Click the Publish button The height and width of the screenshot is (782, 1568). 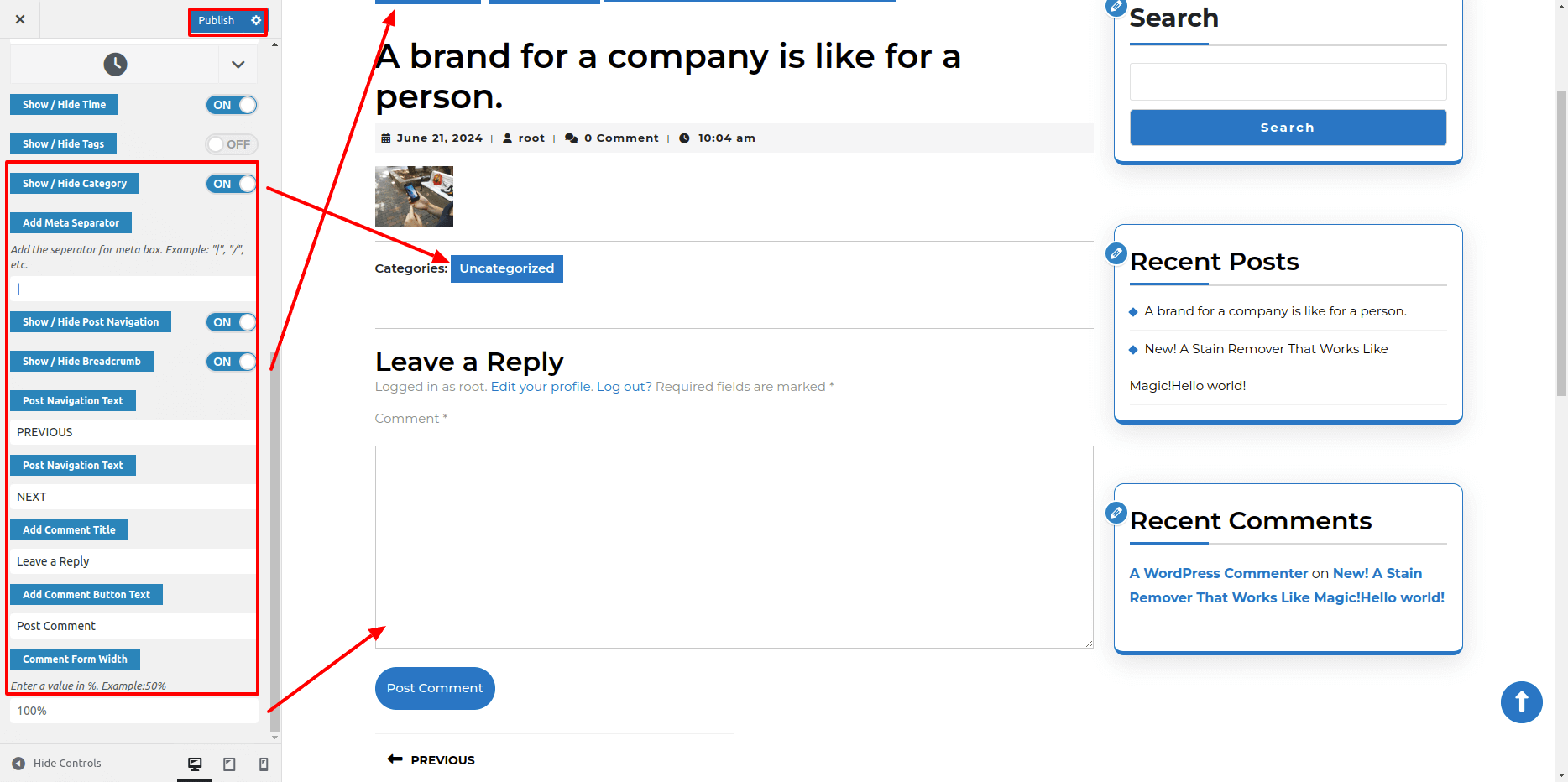coord(216,20)
